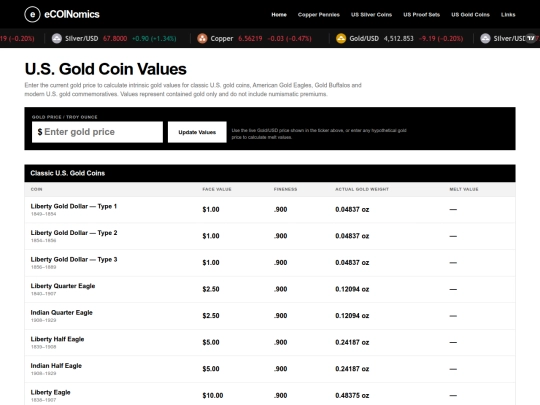540x405 pixels.
Task: Click Liberty Eagle $10.00 face value
Action: click(x=213, y=395)
